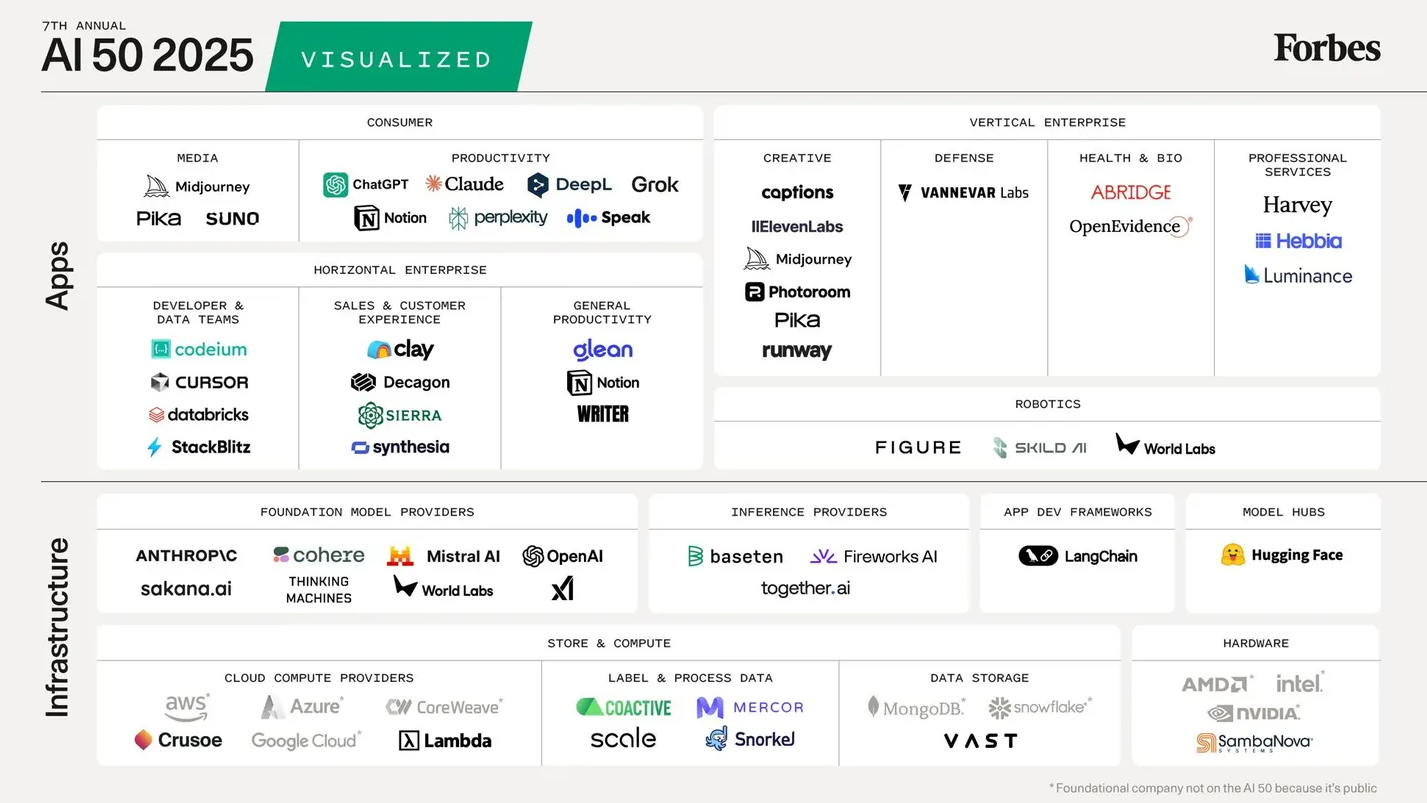The image size is (1427, 803).
Task: Select the Decagon logo
Action: point(400,382)
